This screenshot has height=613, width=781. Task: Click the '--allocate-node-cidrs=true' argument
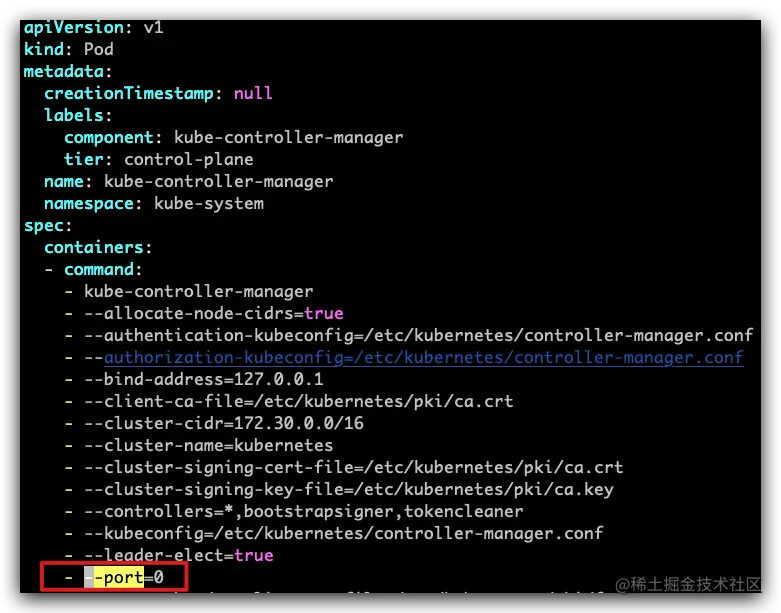tap(214, 313)
